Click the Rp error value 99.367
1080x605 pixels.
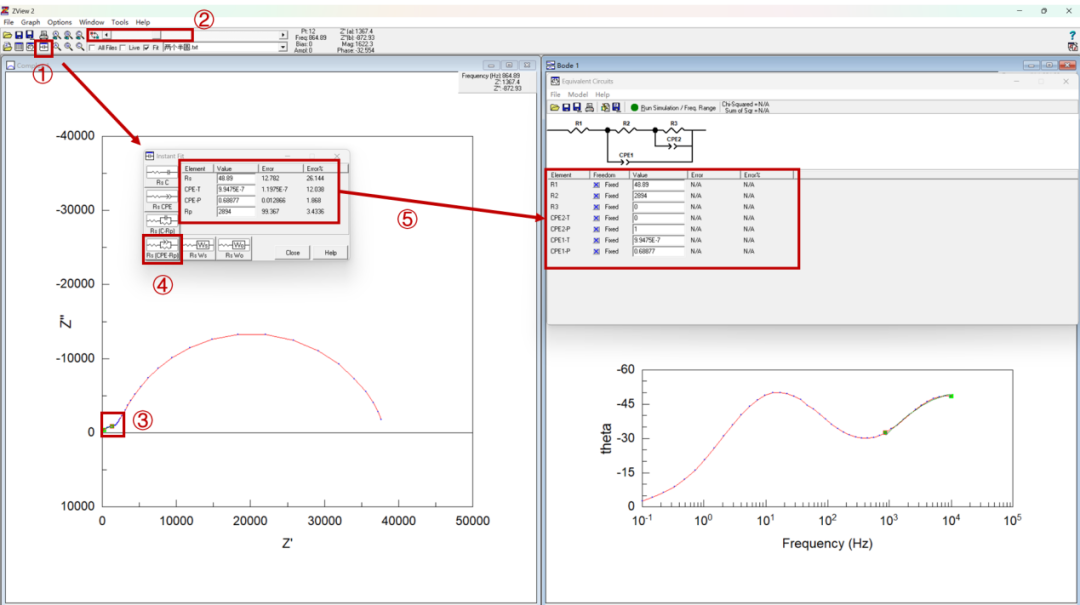coord(270,212)
